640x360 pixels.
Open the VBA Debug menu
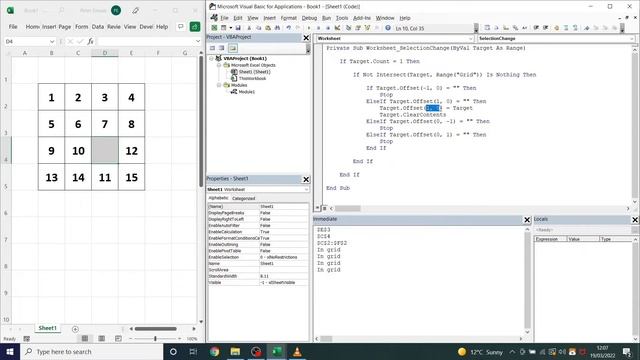coord(309,18)
